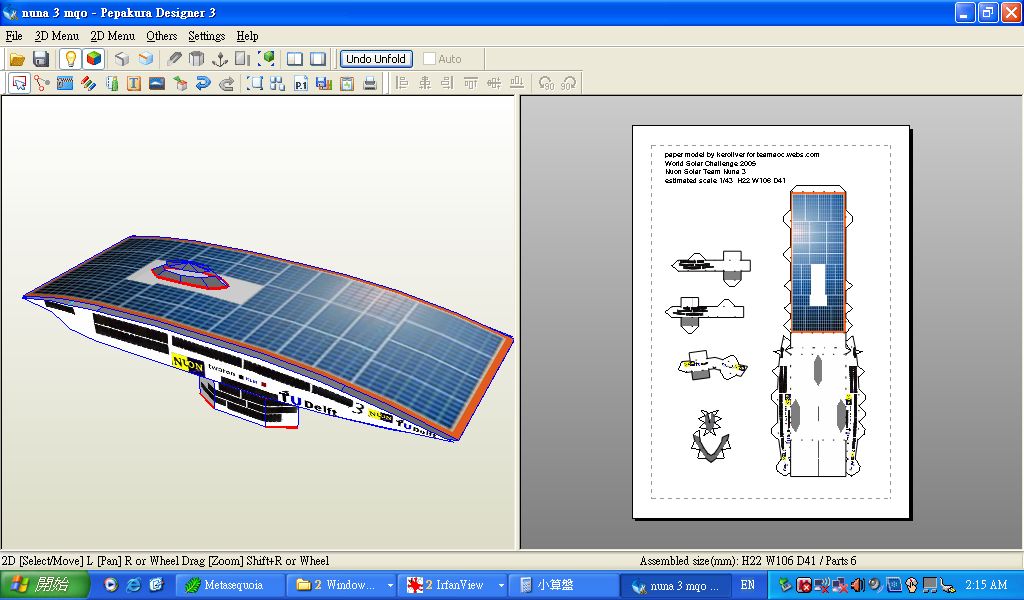Screen dimensions: 1024x600
Task: Expand the '2 Window...' taskbar group arrow
Action: click(390, 585)
